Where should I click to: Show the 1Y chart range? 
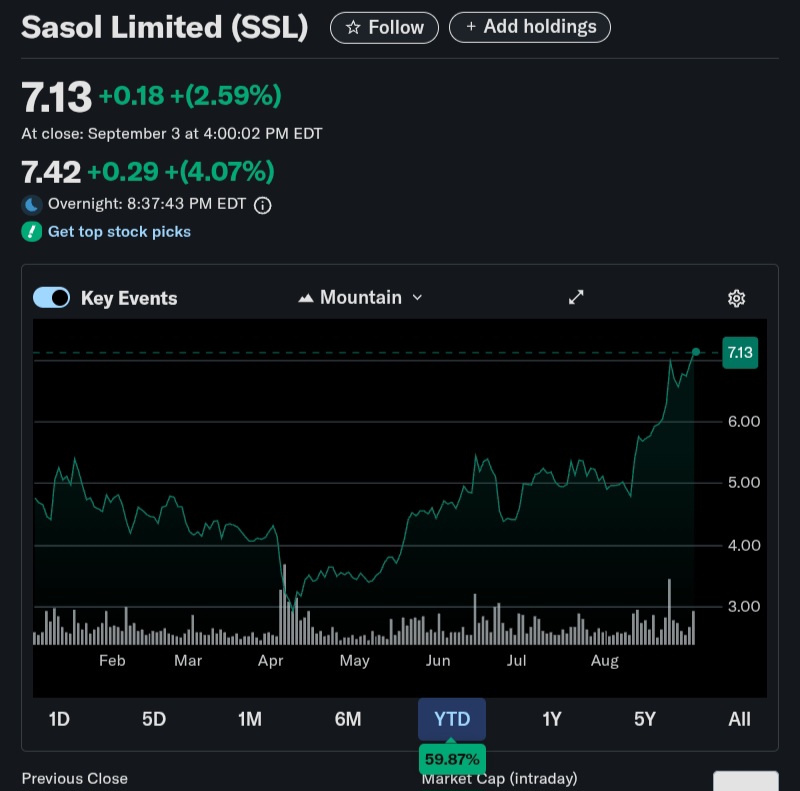coord(552,719)
